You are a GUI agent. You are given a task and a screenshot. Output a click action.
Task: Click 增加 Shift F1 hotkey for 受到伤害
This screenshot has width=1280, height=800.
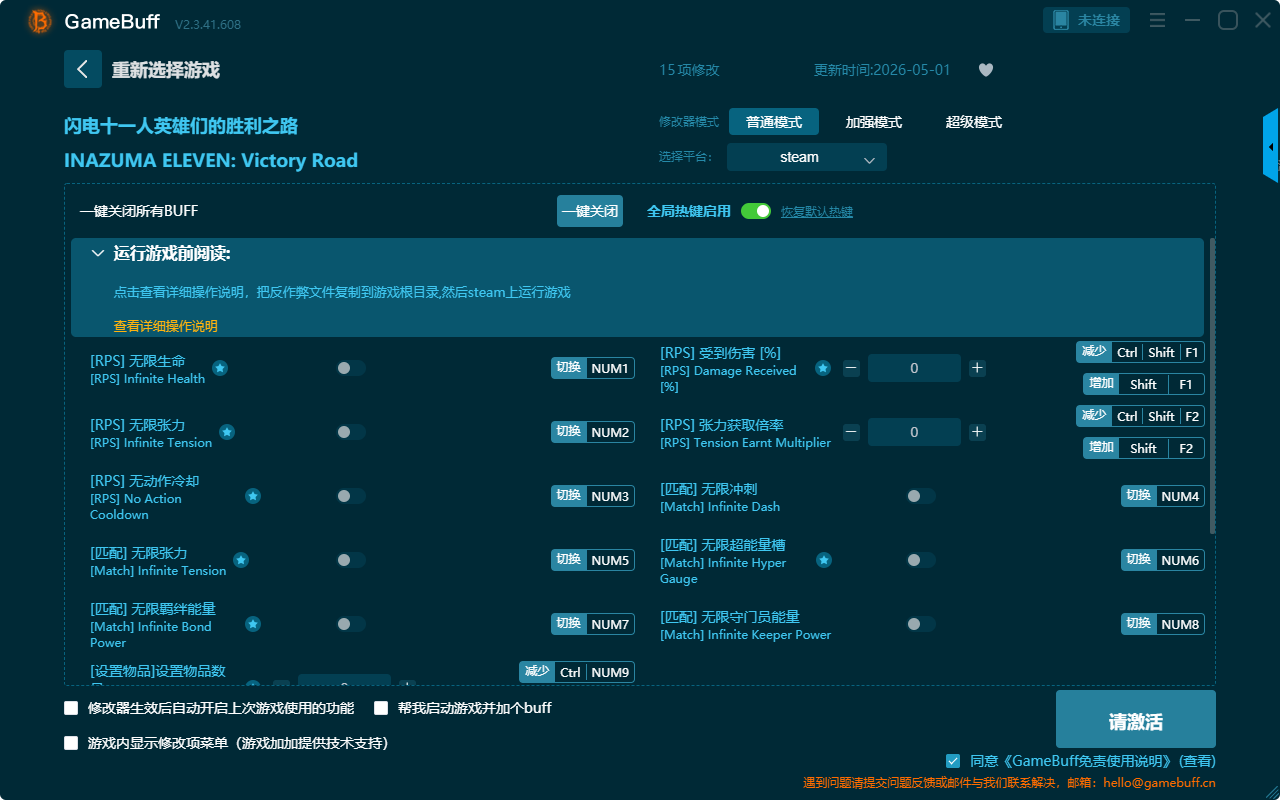click(1144, 384)
